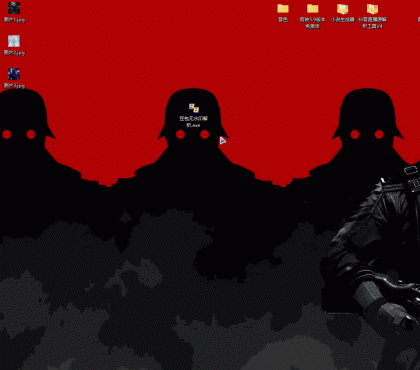Select the light-blue 图片2.jpg thumbnail
Screen dimensions: 420x370
(14, 41)
